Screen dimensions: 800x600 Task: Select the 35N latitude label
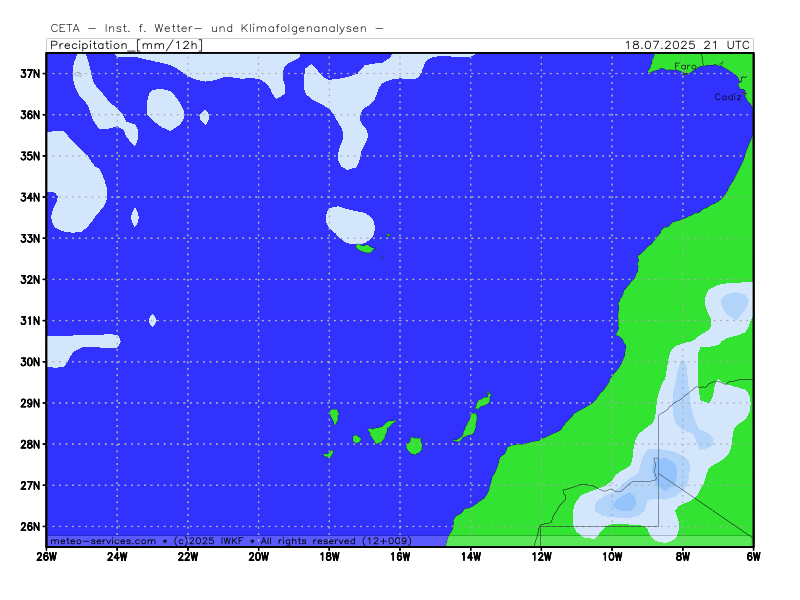30,156
